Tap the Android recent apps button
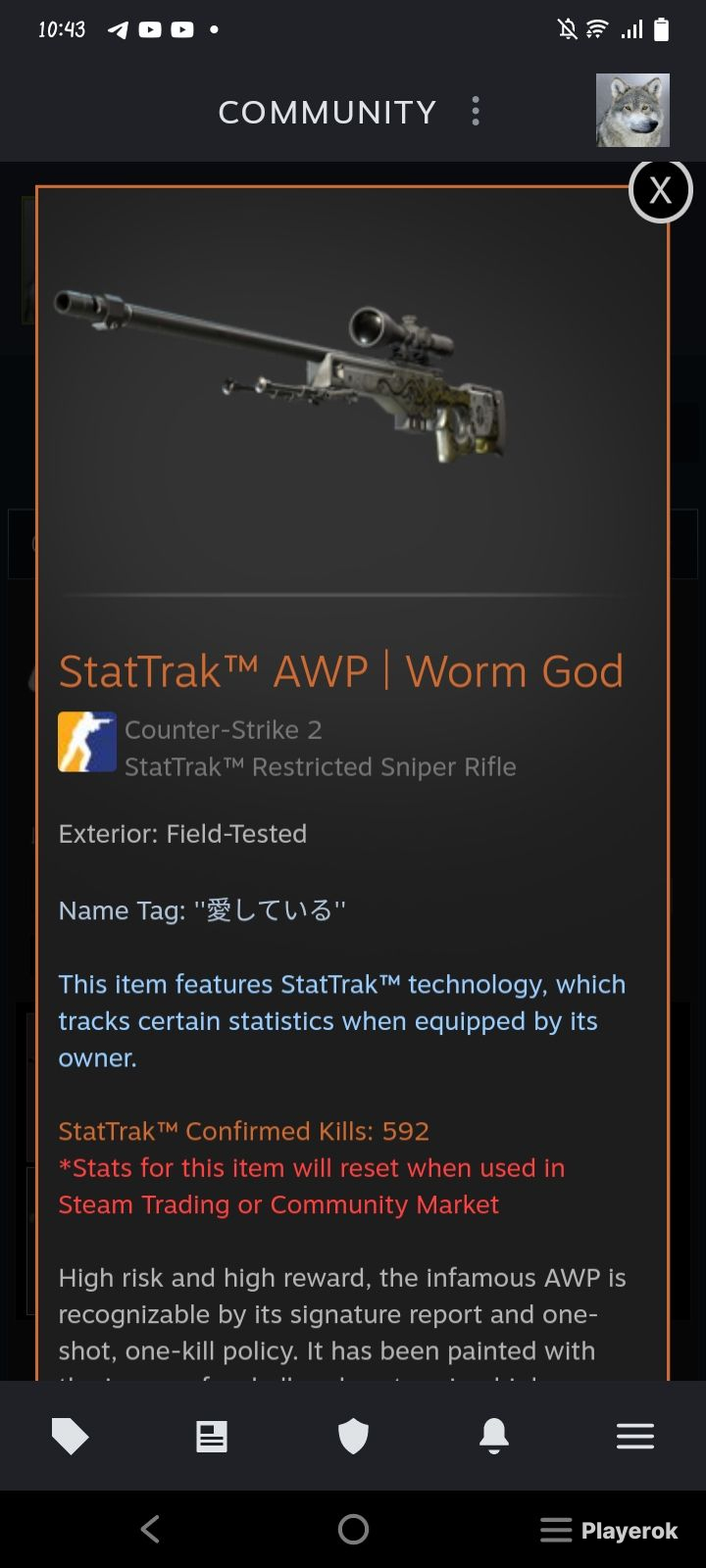 point(556,1531)
